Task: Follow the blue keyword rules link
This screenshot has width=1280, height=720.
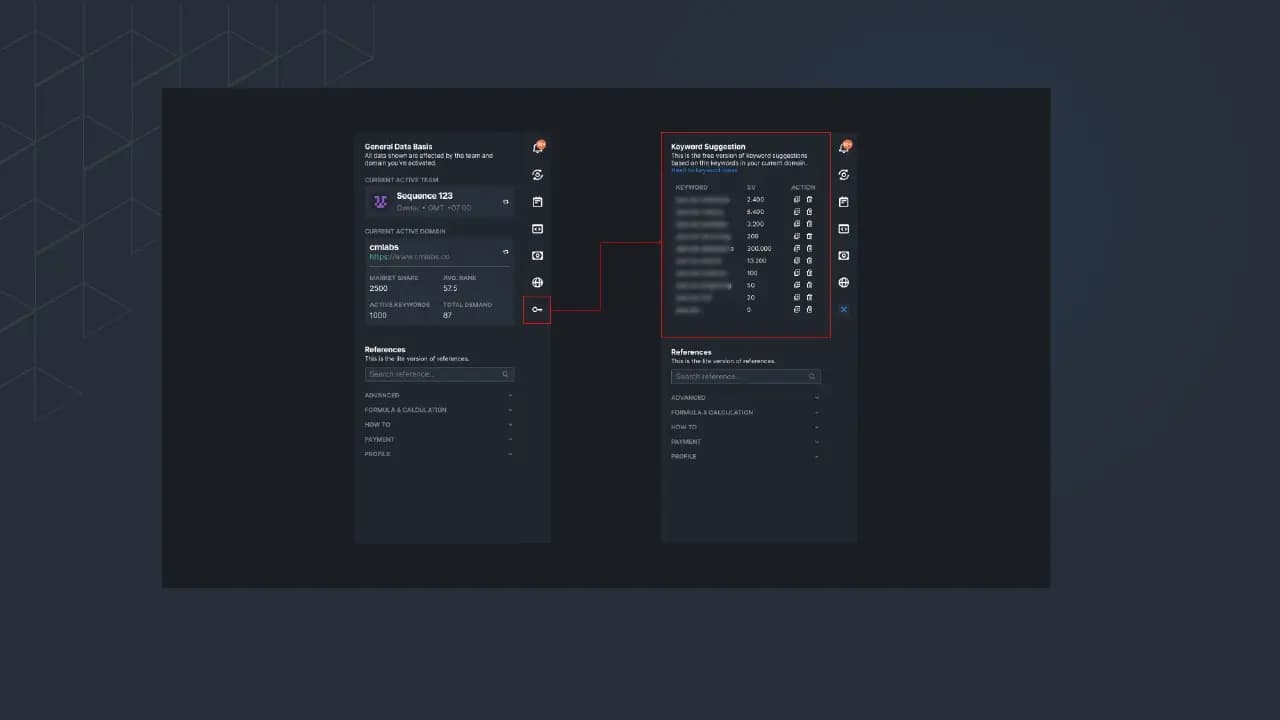Action: (x=704, y=170)
